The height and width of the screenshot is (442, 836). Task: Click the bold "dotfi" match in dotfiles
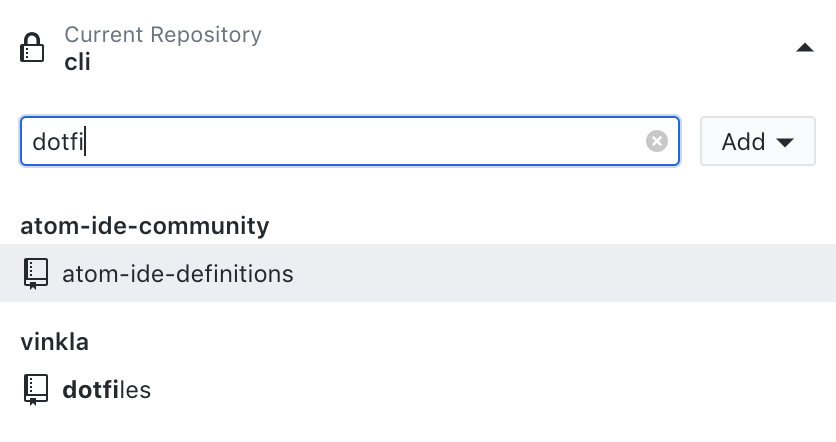[x=86, y=389]
